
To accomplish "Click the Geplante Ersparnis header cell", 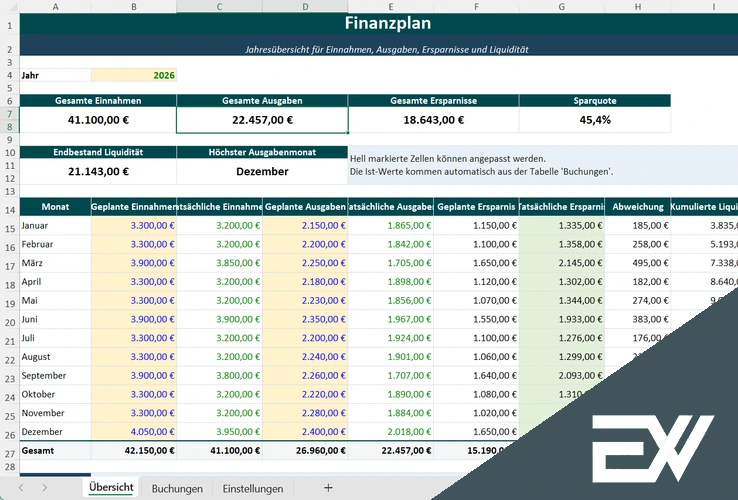I will click(x=476, y=207).
